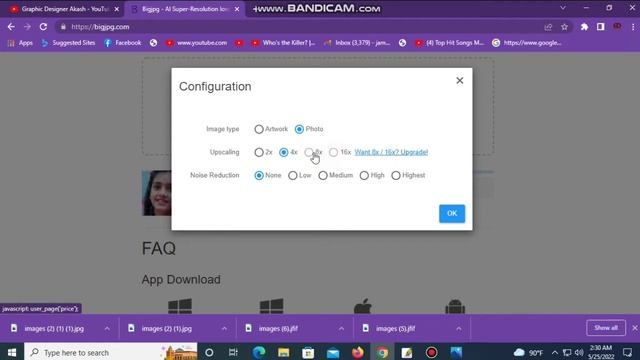Expand options for images (2) (1).jpg download
Screen dimensions: 640x360
coord(224,329)
